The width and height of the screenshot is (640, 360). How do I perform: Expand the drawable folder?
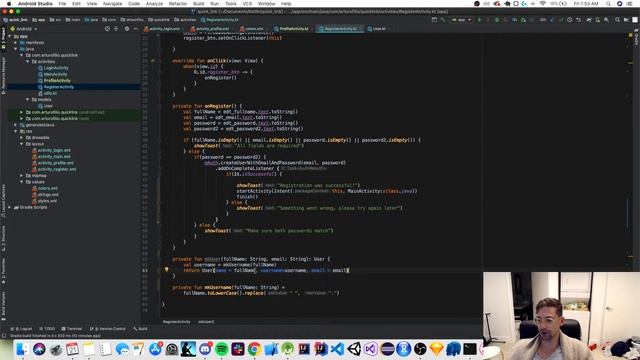[x=22, y=138]
